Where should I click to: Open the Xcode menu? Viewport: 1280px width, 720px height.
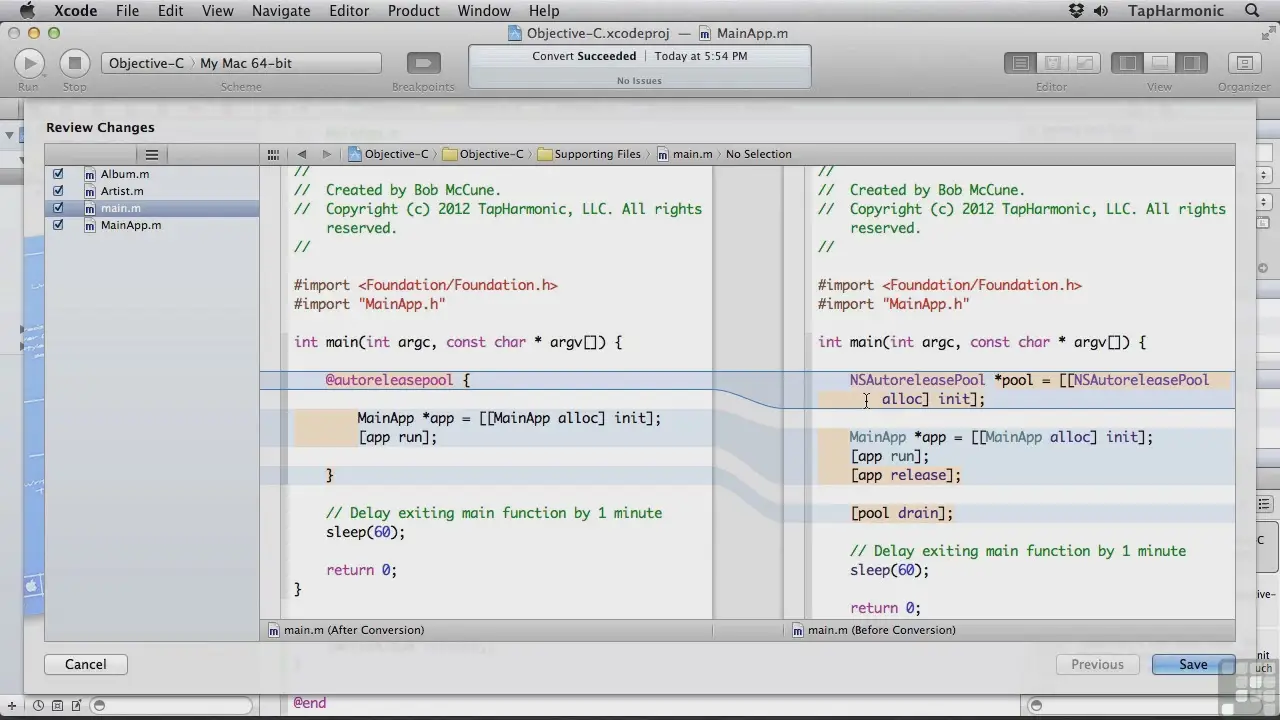pyautogui.click(x=75, y=11)
